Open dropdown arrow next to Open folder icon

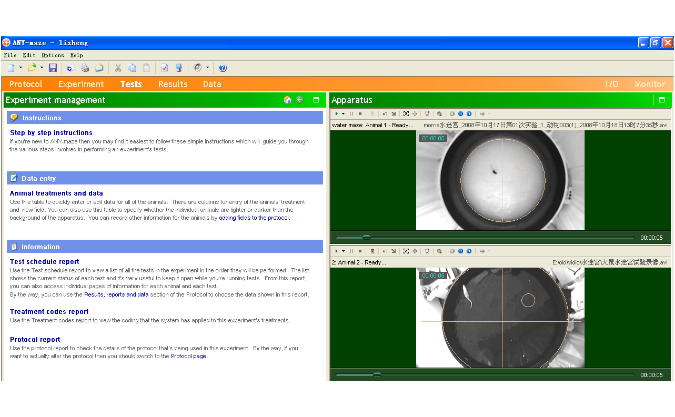[41, 68]
